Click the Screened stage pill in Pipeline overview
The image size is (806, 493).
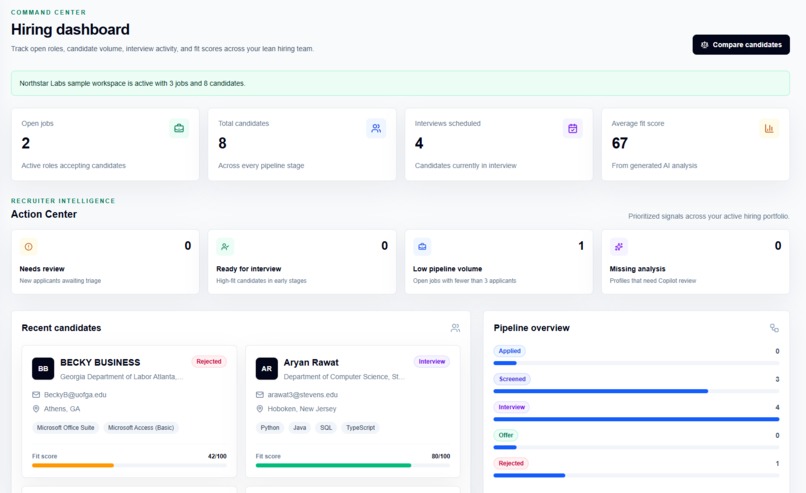pyautogui.click(x=512, y=379)
